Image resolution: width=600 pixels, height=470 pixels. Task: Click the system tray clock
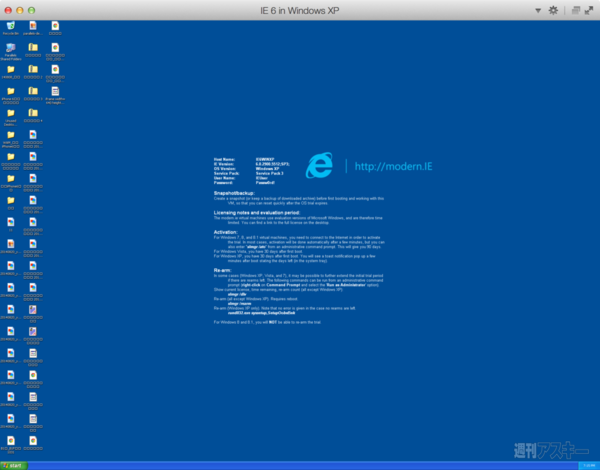pyautogui.click(x=589, y=466)
